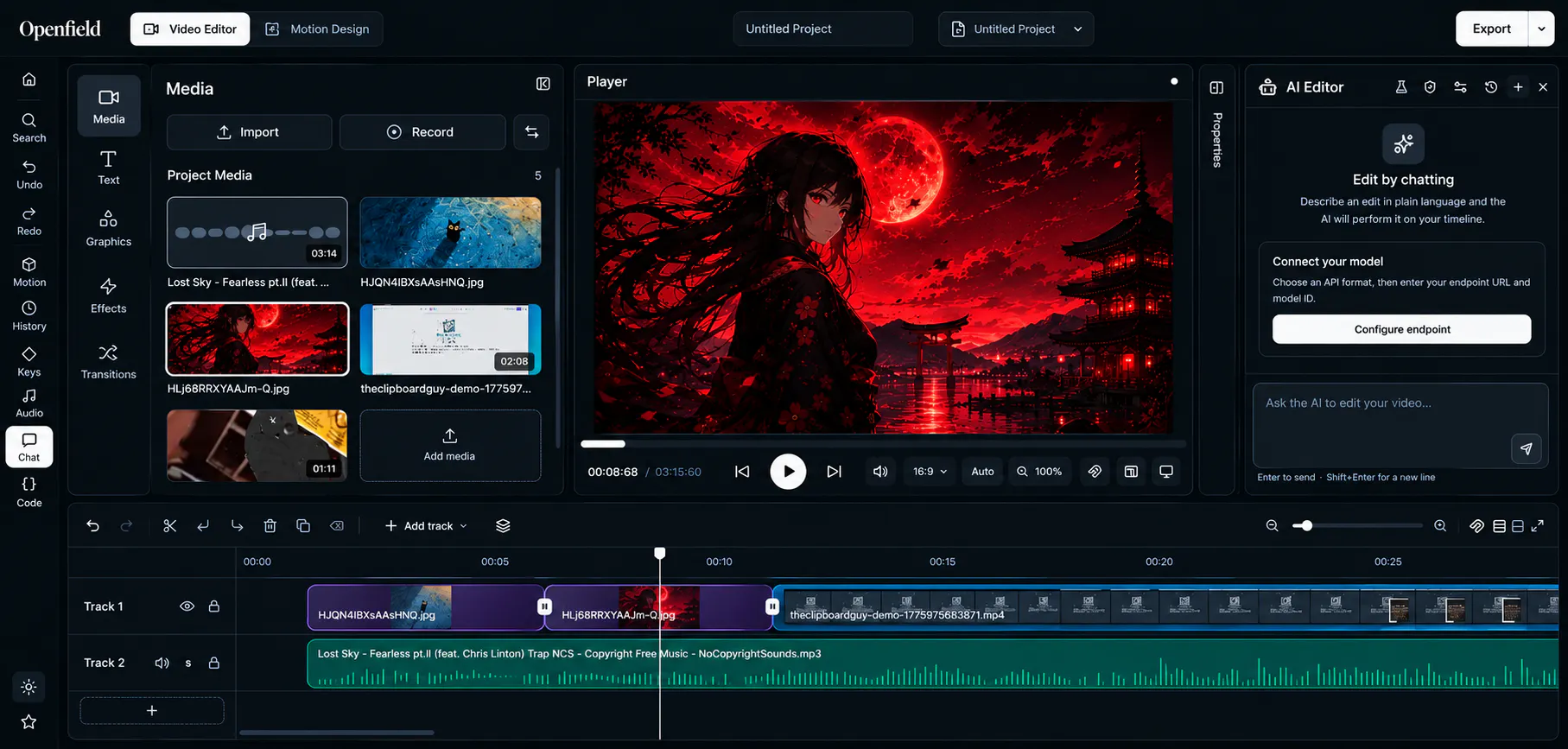The image size is (1568, 749).
Task: Click star icon at sidebar bottom
Action: [x=29, y=721]
